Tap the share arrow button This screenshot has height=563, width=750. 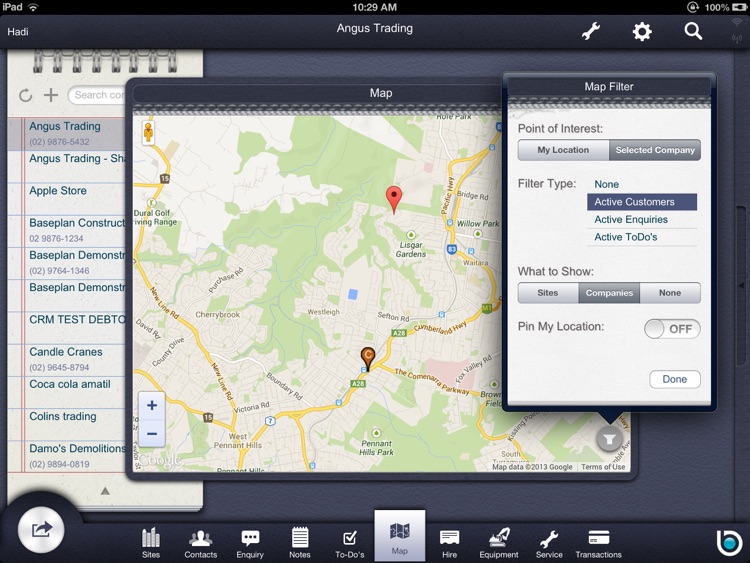point(41,530)
